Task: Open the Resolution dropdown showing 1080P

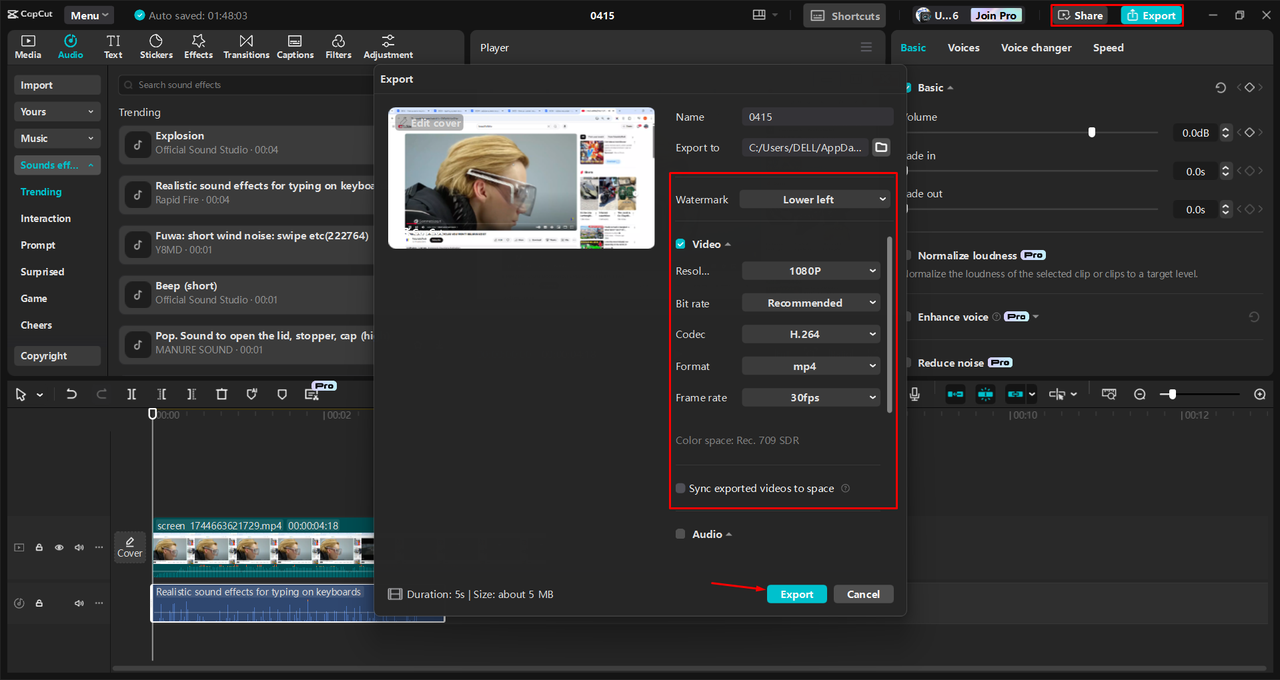Action: tap(811, 270)
